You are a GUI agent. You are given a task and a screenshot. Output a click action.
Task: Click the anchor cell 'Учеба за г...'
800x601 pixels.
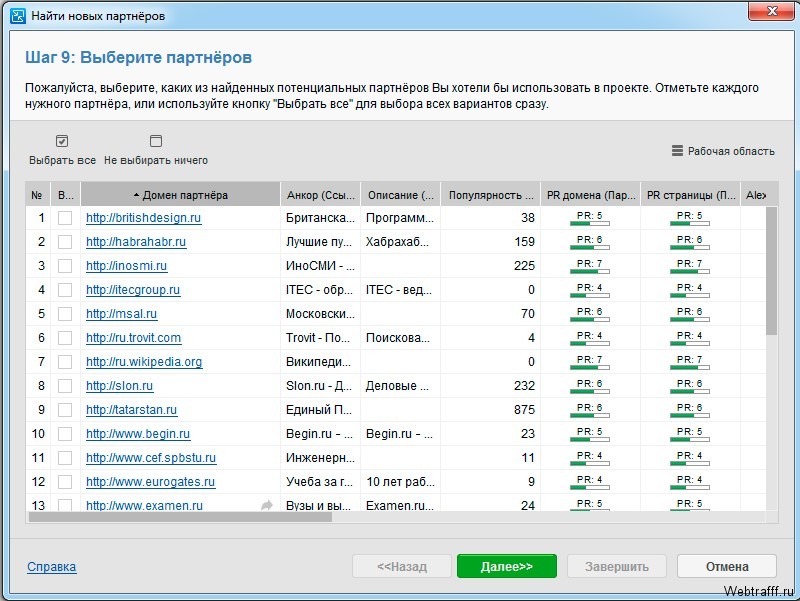click(x=319, y=482)
